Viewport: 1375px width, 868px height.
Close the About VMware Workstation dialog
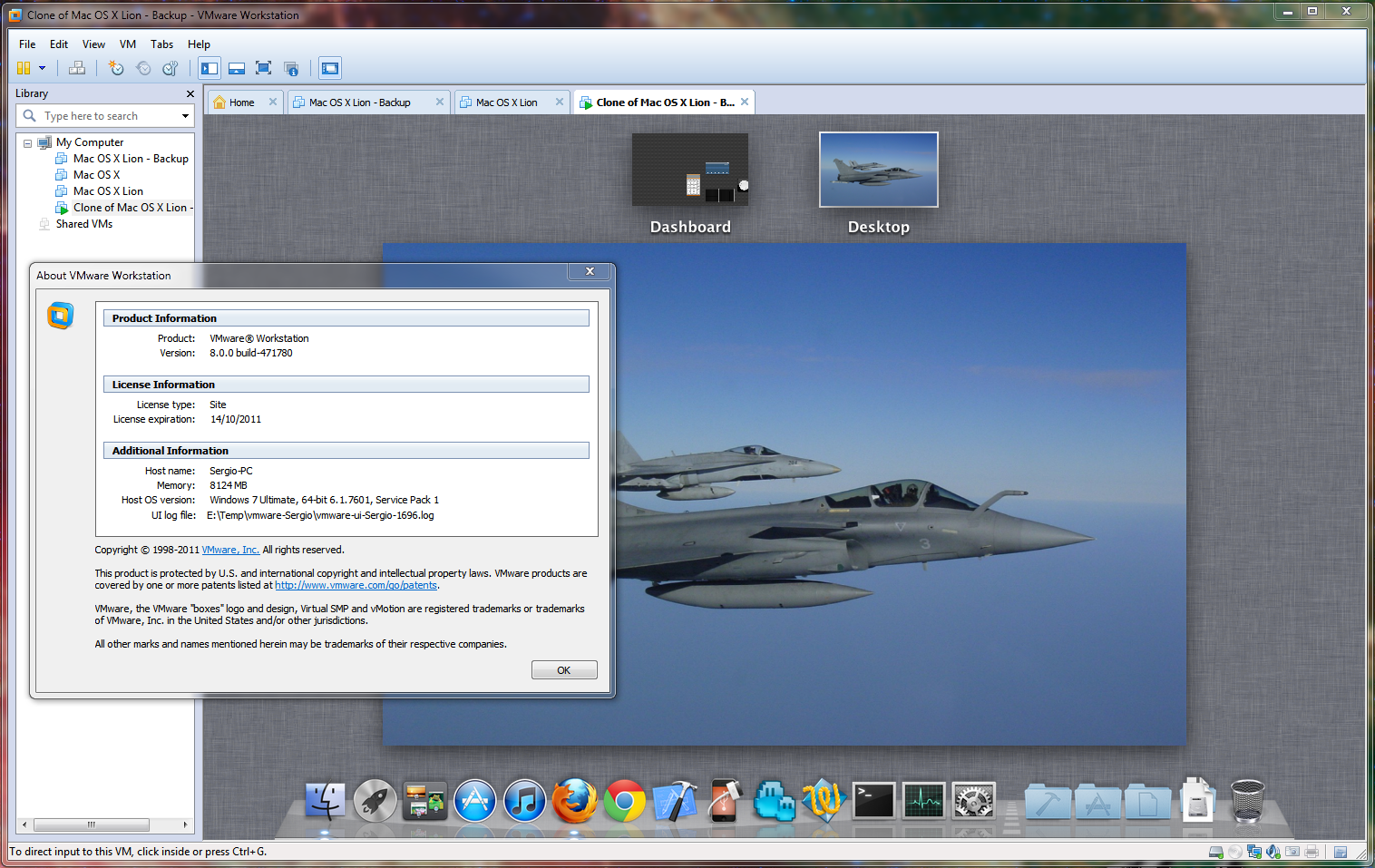tap(590, 271)
